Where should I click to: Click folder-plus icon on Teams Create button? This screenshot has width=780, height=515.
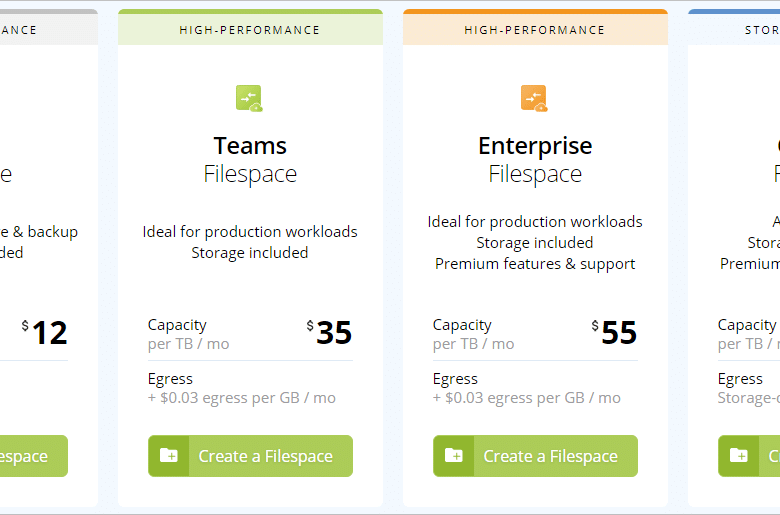point(169,455)
